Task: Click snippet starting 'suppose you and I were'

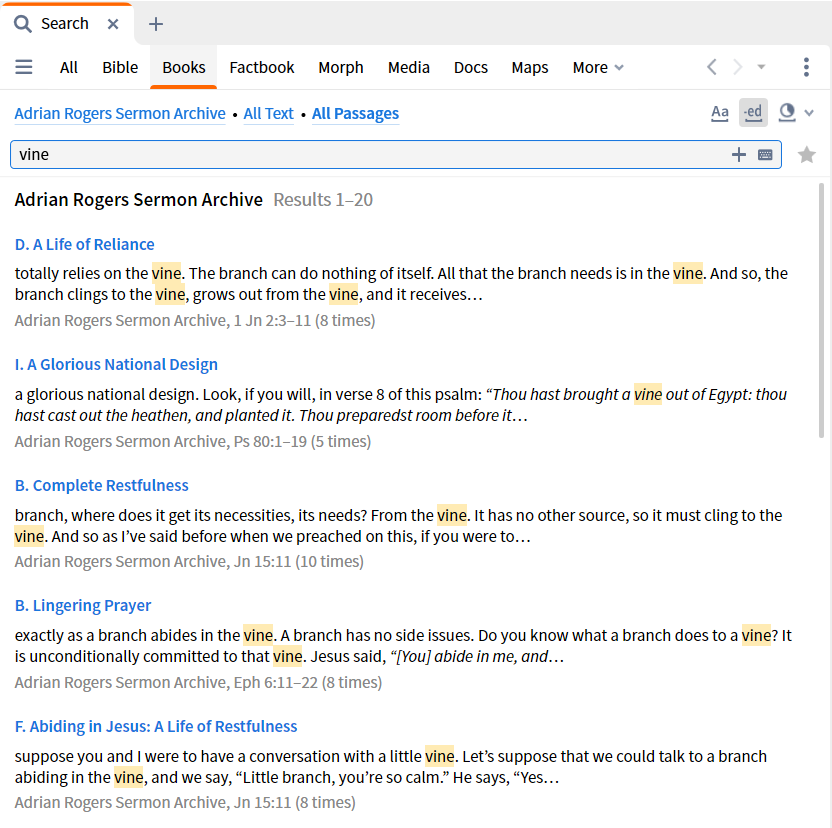Action: 391,767
